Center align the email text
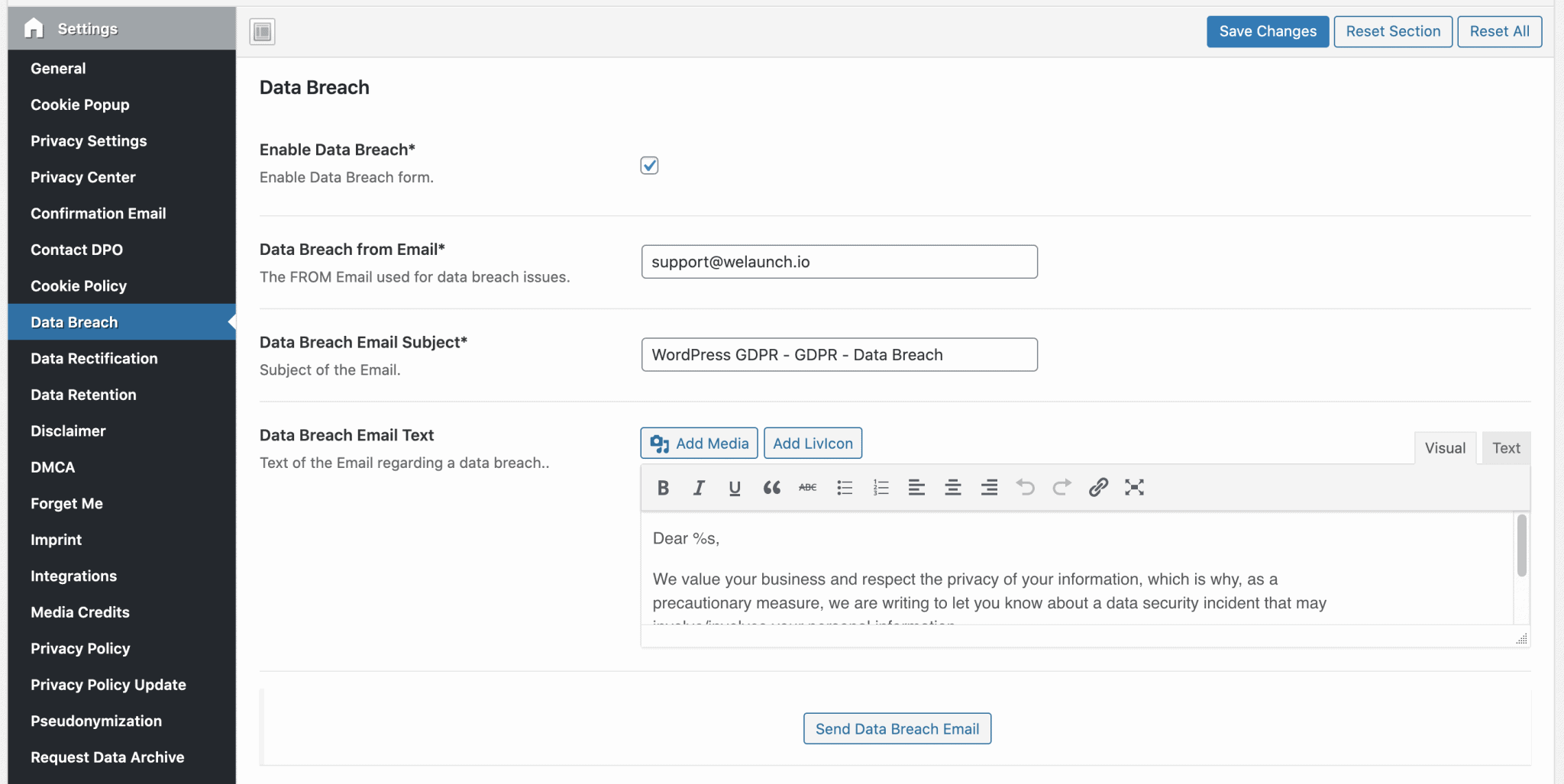The image size is (1564, 784). pyautogui.click(x=952, y=487)
